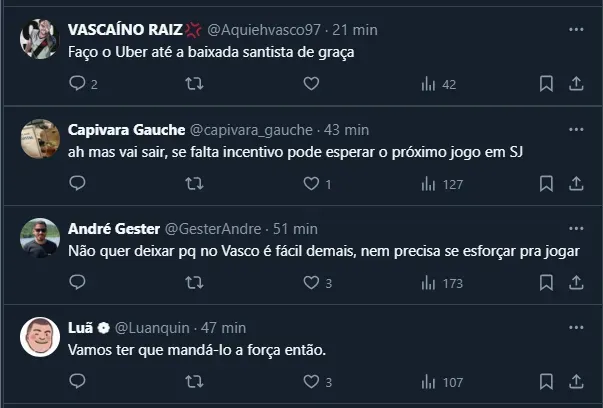Repost André Gester's tweet
This screenshot has width=603, height=408.
pyautogui.click(x=194, y=283)
